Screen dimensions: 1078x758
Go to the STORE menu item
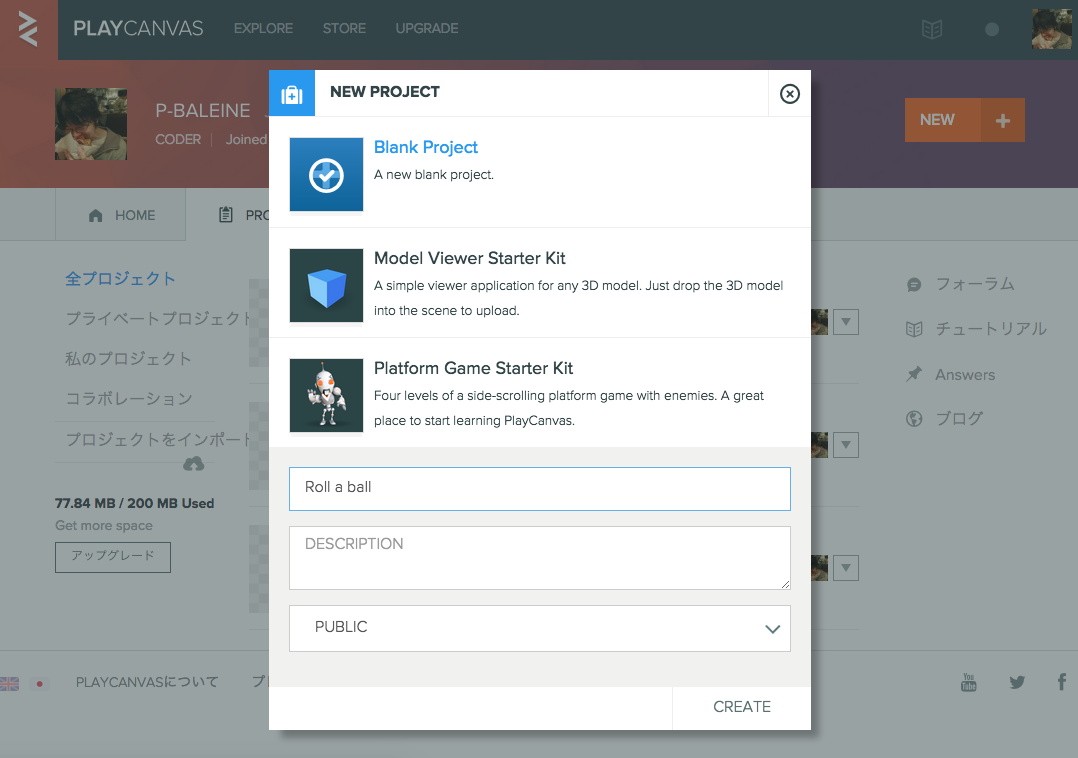point(344,29)
